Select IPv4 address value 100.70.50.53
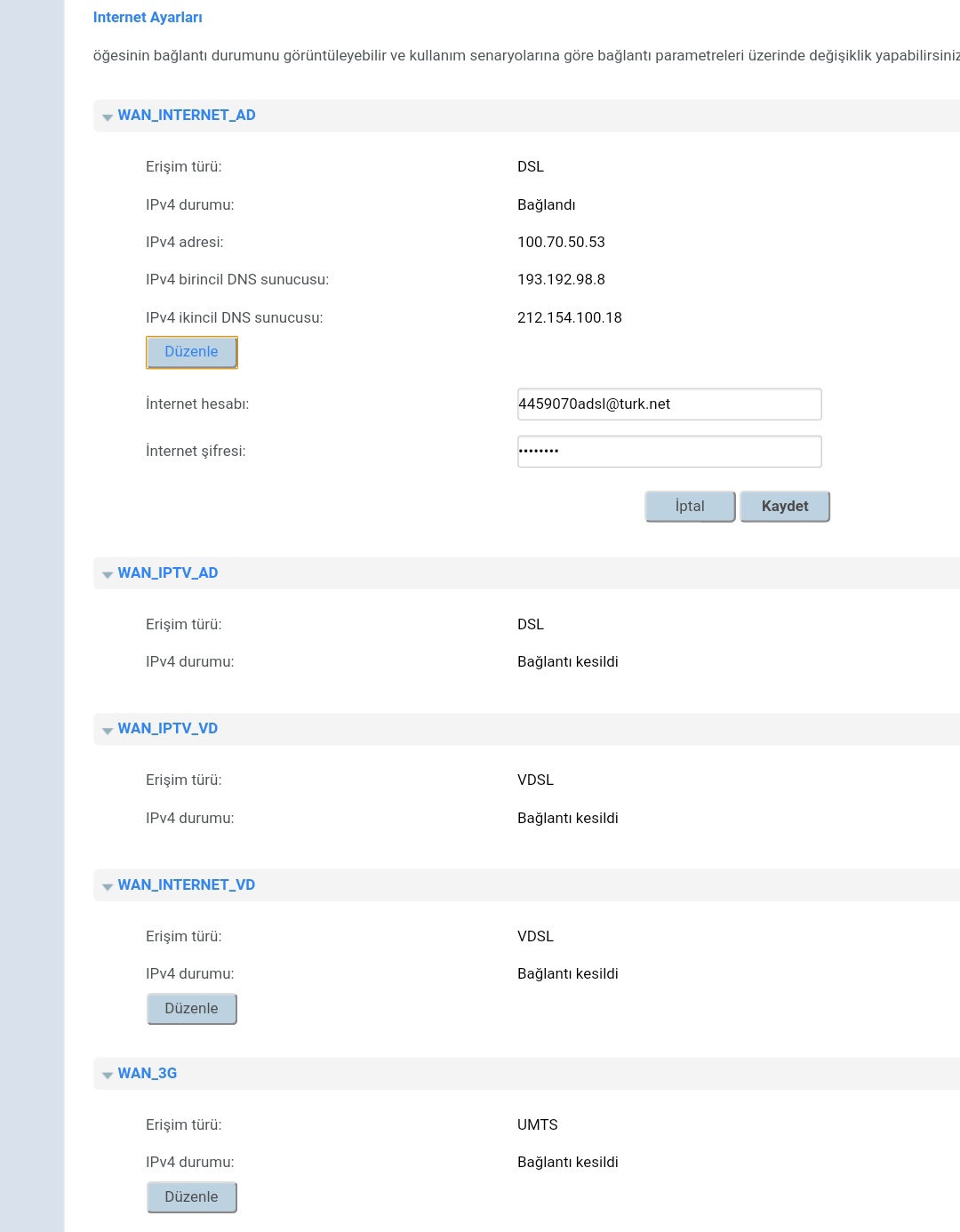 coord(561,242)
